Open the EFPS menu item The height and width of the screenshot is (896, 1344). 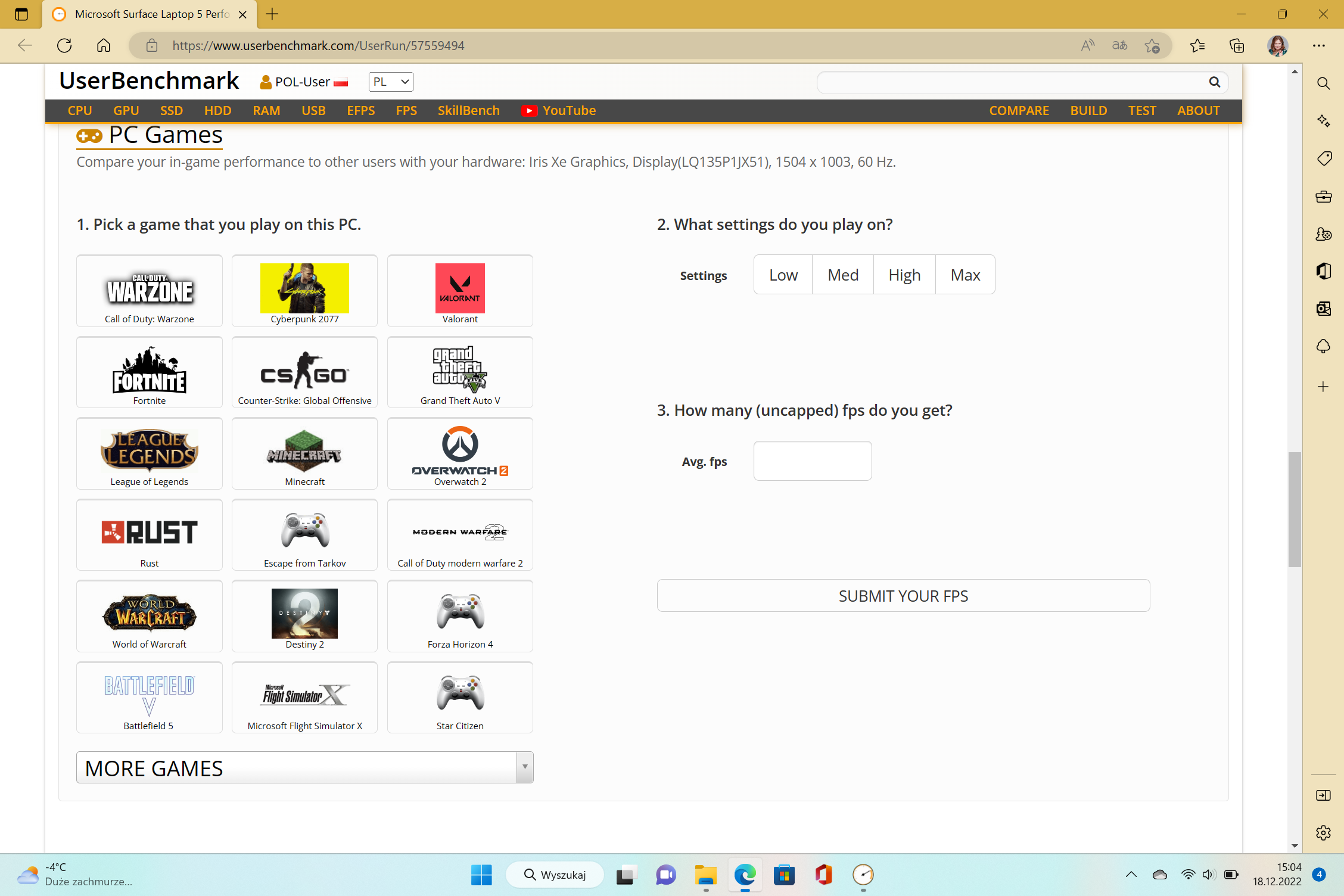[361, 111]
